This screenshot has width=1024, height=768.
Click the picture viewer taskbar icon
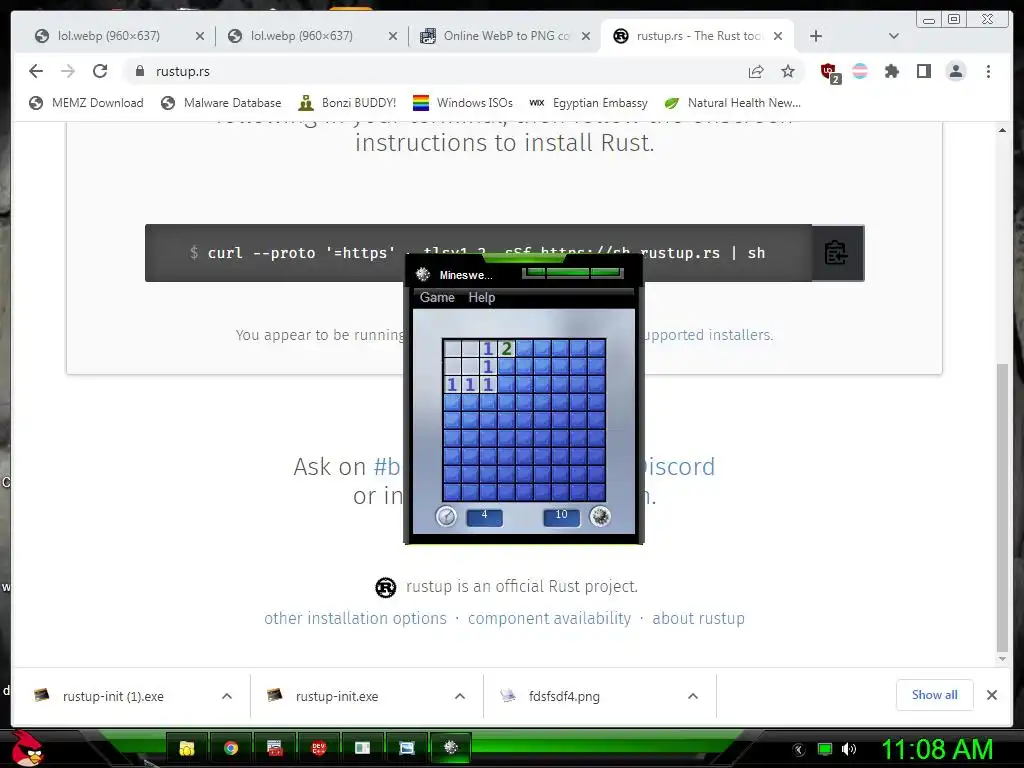(x=406, y=748)
